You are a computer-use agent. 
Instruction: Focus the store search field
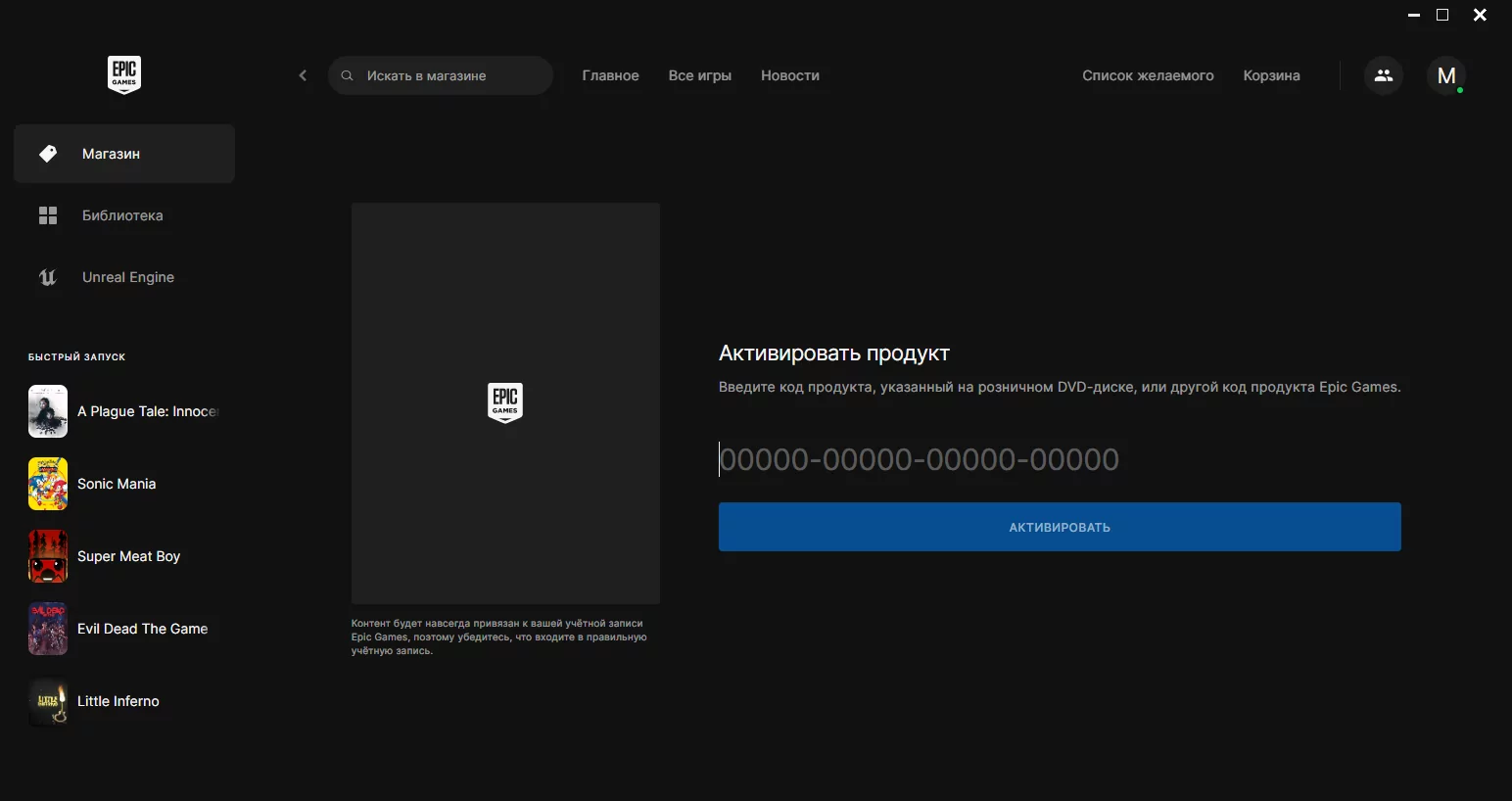(441, 75)
